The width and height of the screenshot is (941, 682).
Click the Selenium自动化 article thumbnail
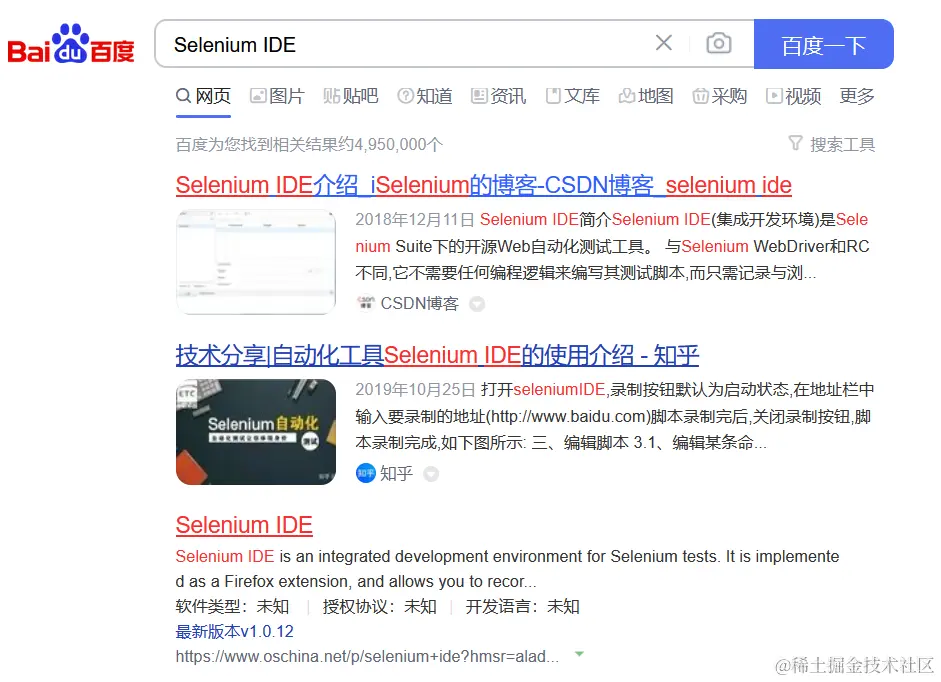tap(256, 432)
